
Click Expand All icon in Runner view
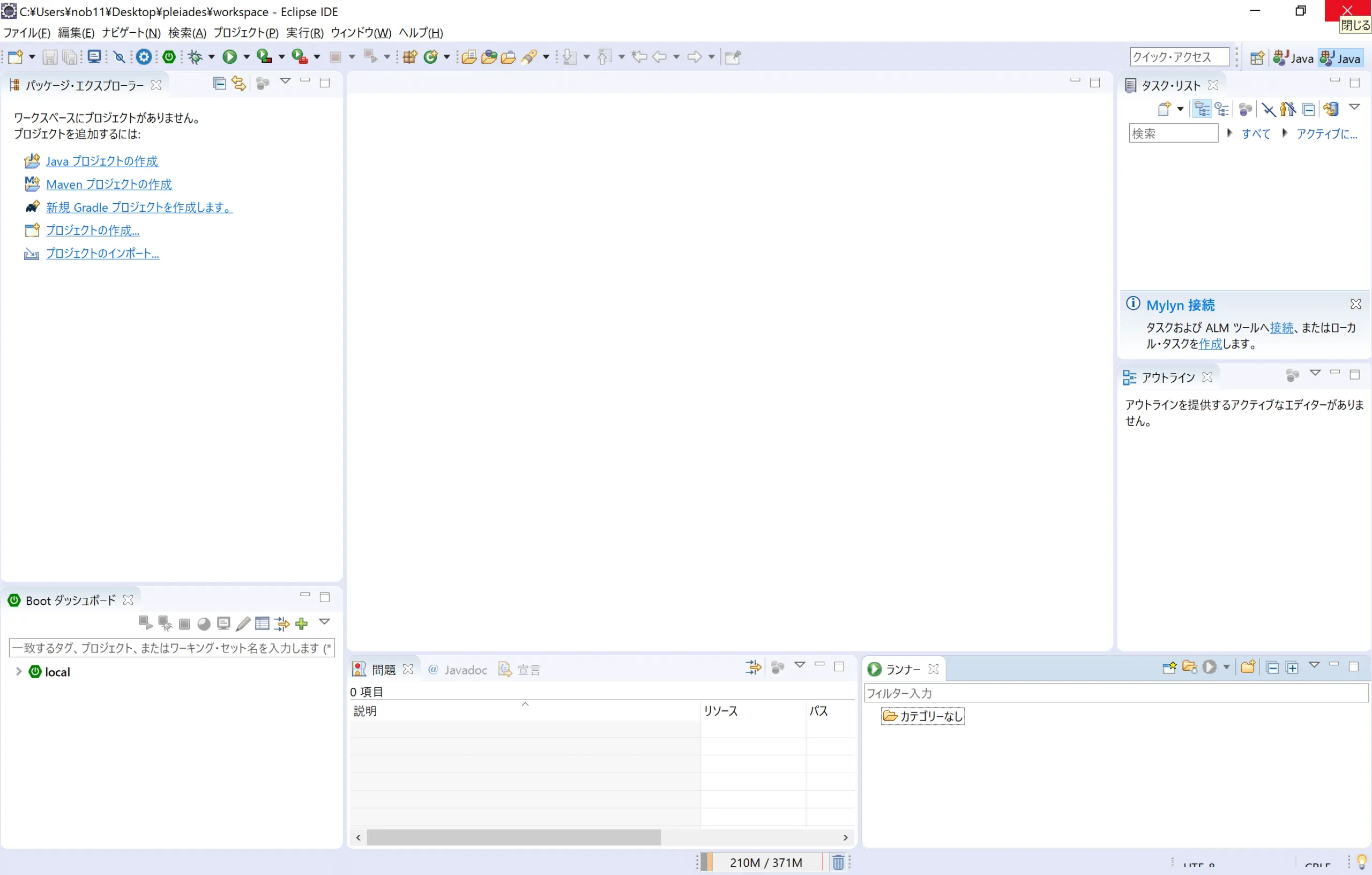tap(1292, 667)
